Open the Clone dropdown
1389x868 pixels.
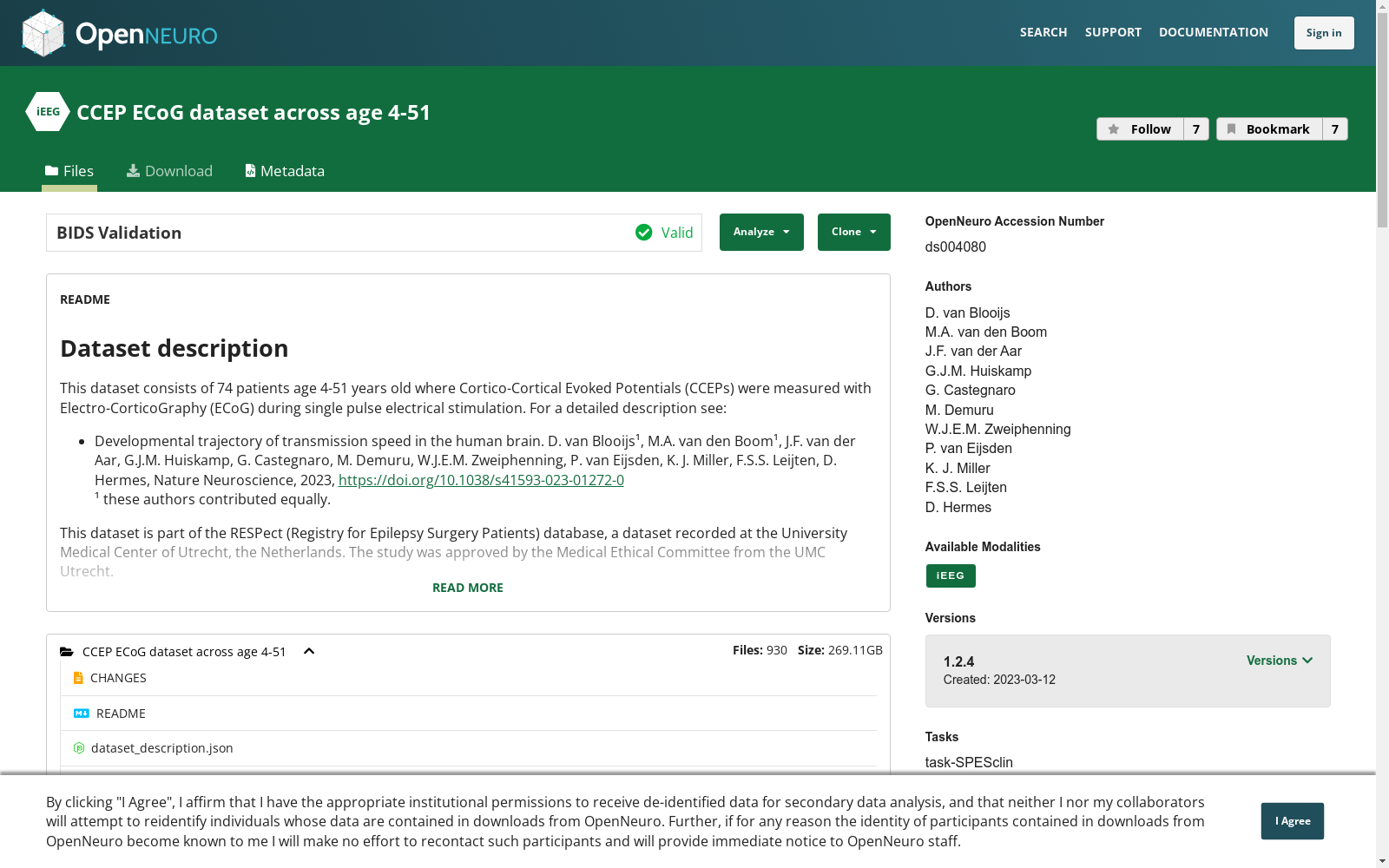854,233
